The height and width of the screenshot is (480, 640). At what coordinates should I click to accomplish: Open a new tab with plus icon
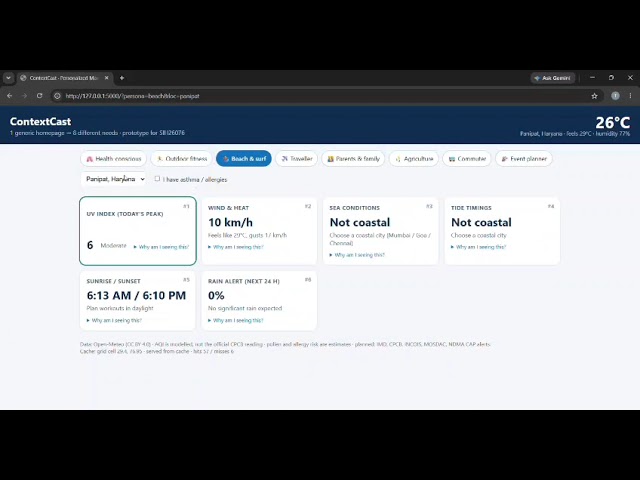coord(122,78)
